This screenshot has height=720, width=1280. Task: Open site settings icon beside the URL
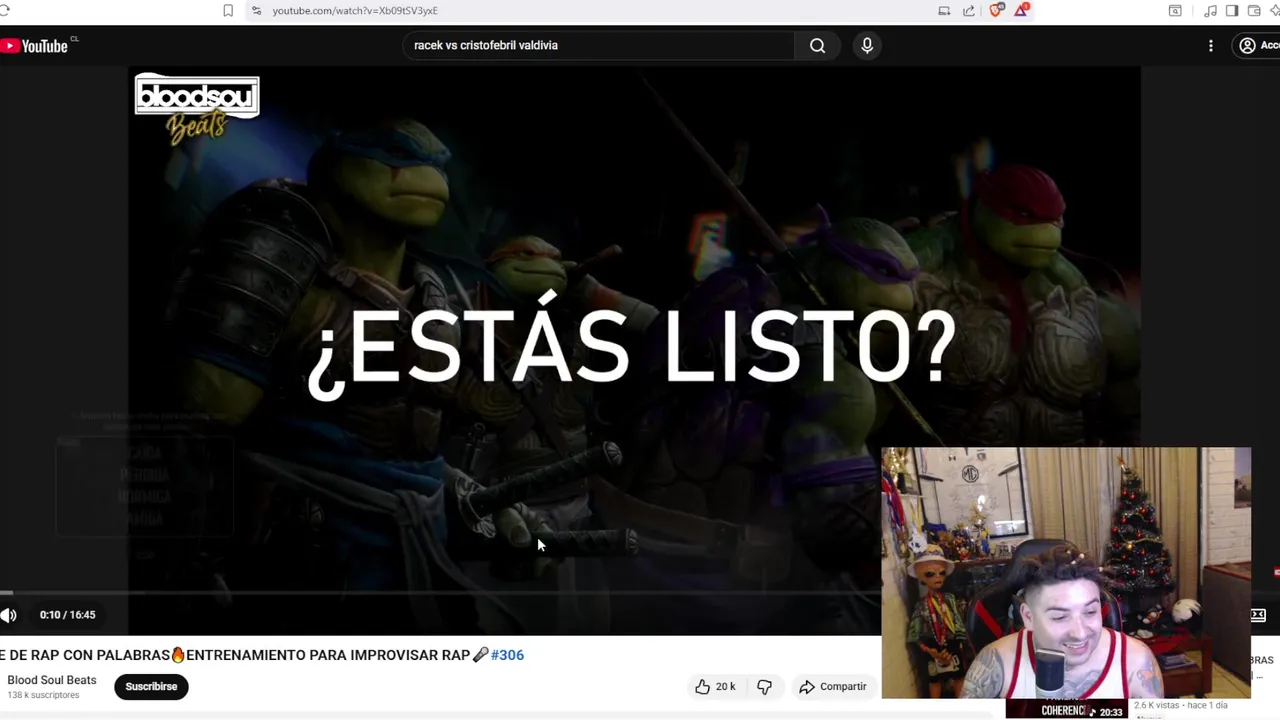256,10
